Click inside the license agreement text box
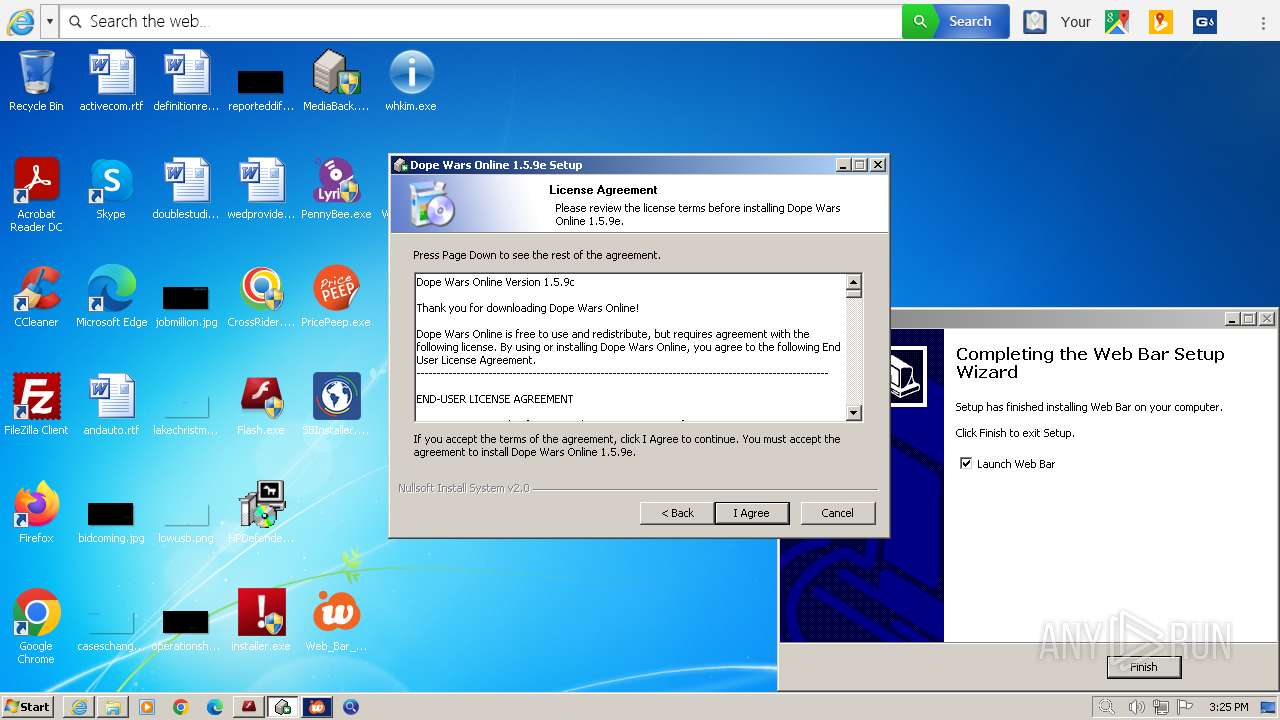 coord(630,347)
